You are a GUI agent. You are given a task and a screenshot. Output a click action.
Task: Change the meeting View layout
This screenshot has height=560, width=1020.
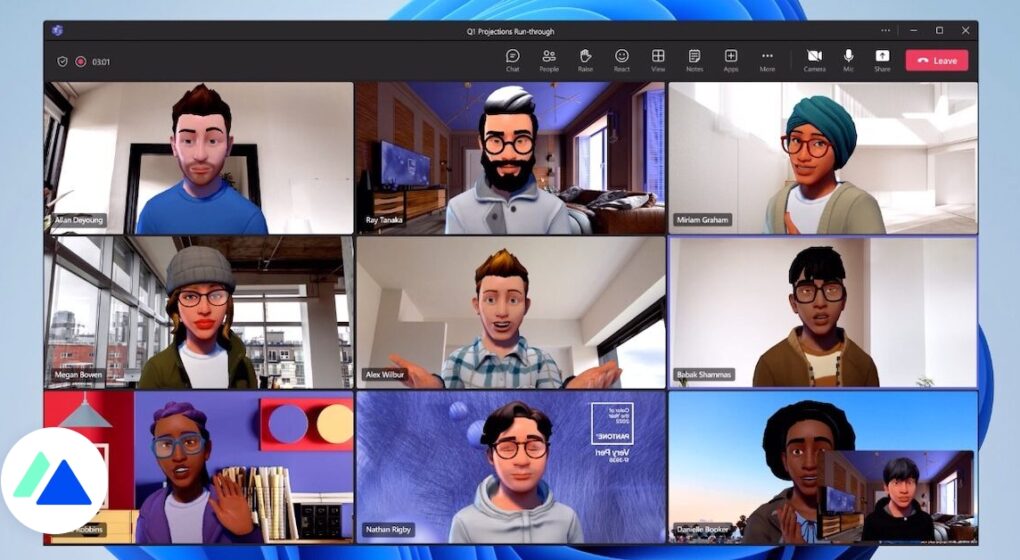pos(658,60)
